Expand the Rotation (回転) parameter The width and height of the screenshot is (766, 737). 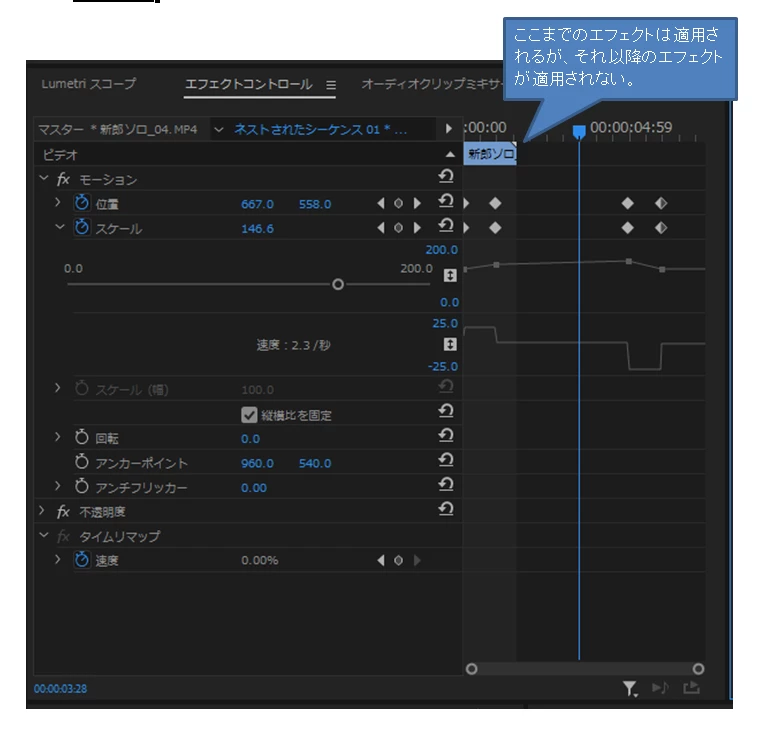[x=58, y=437]
